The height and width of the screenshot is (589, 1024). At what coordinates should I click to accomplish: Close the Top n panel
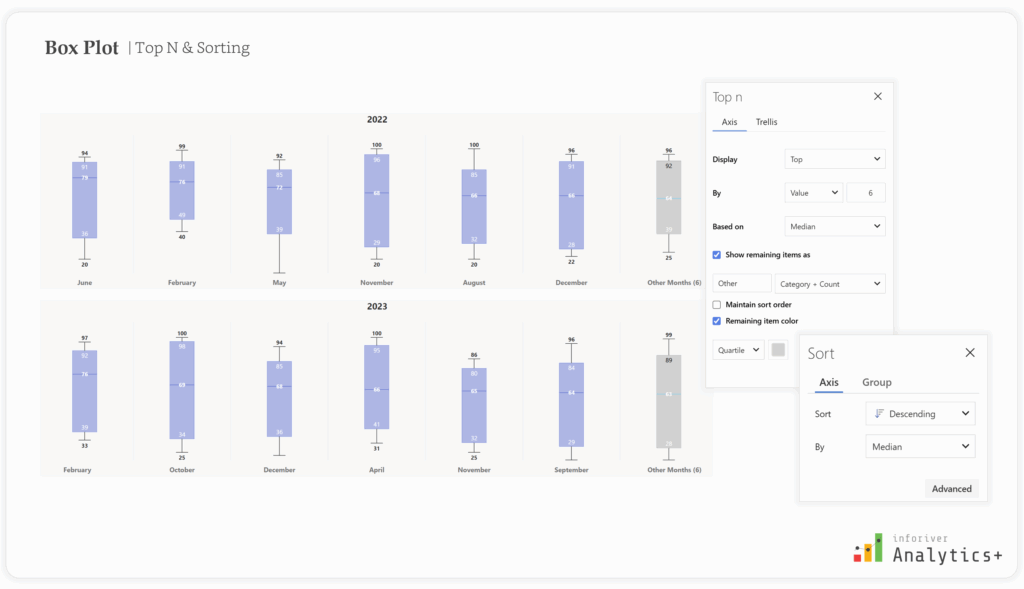tap(878, 96)
